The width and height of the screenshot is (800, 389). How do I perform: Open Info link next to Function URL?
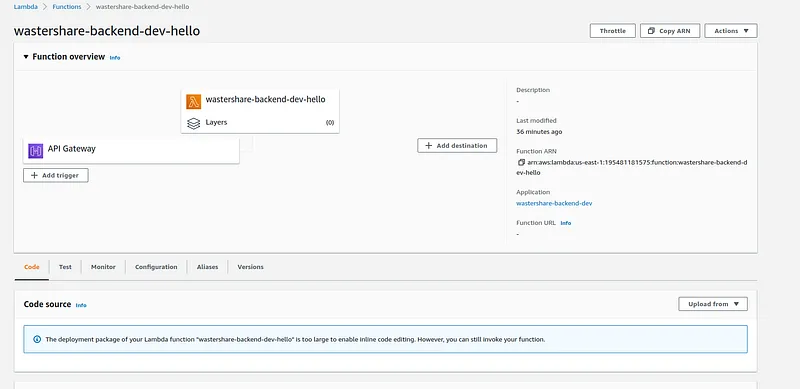[566, 223]
